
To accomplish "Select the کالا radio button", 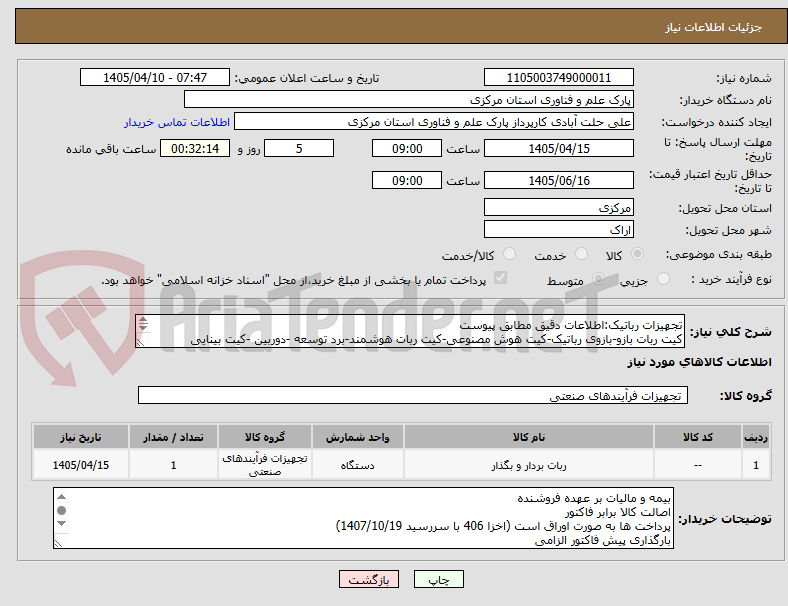I will 637,254.
